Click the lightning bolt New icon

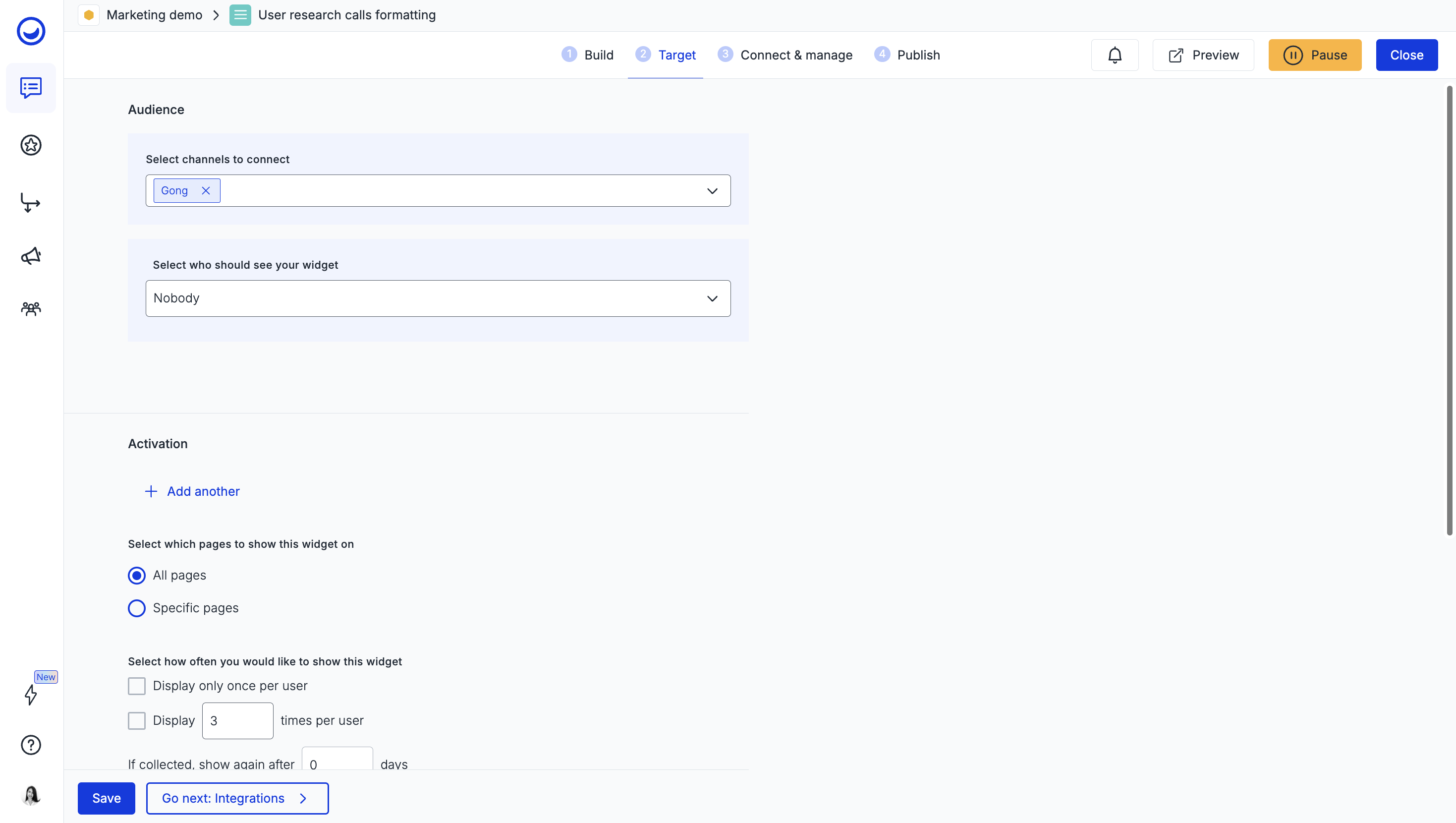click(x=31, y=695)
